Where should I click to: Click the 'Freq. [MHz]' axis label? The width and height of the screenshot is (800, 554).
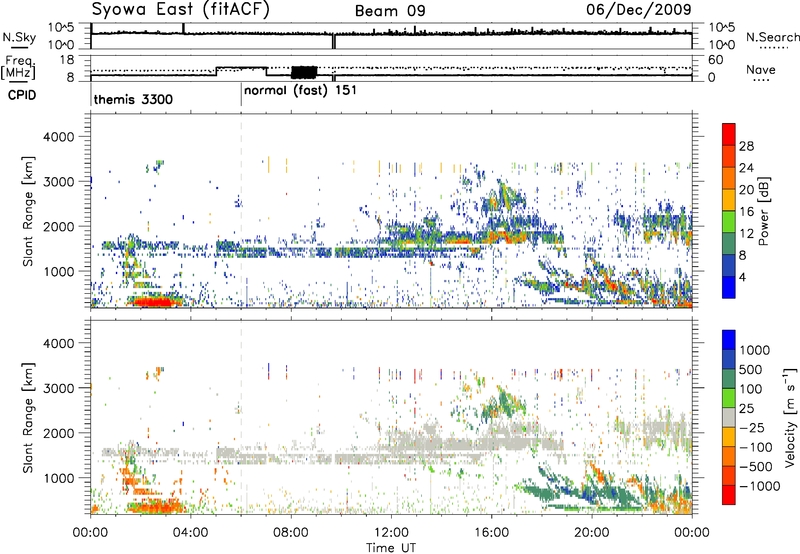[19, 67]
